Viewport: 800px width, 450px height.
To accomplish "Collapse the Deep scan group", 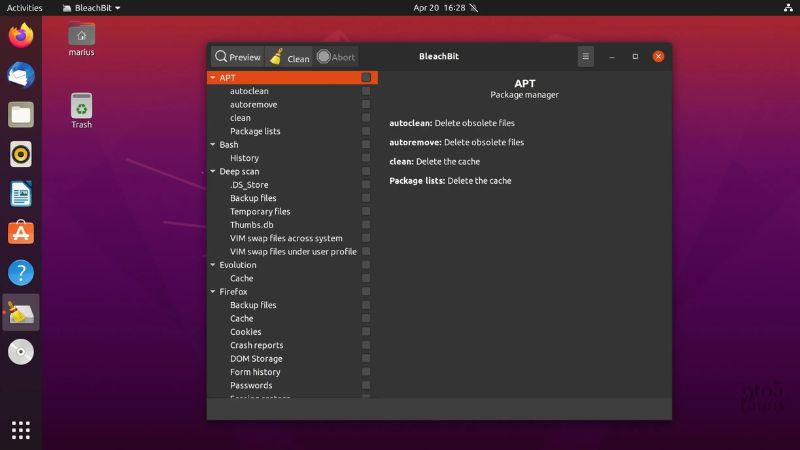I will coord(213,171).
